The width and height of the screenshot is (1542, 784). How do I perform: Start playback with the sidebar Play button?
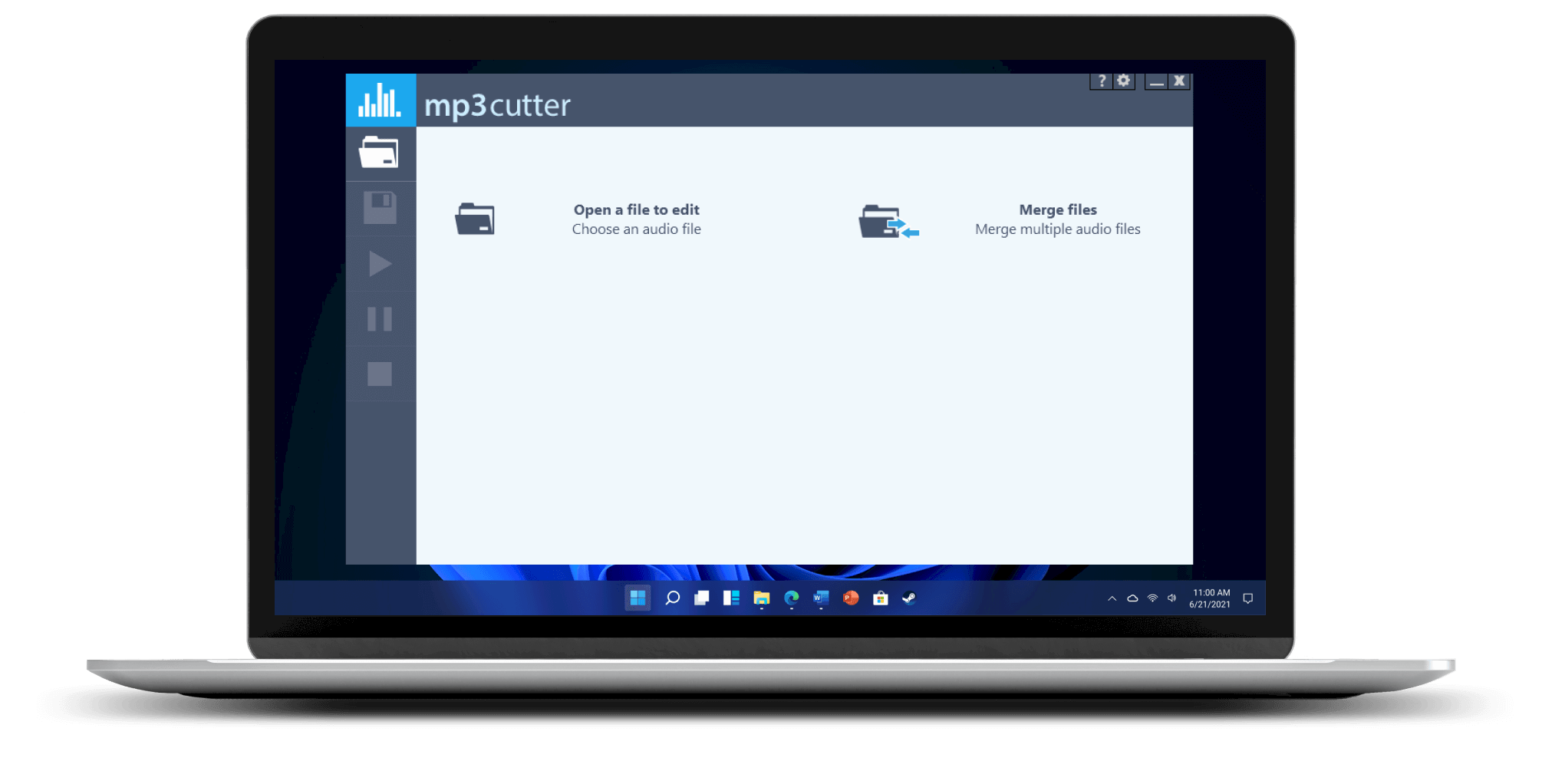tap(380, 264)
